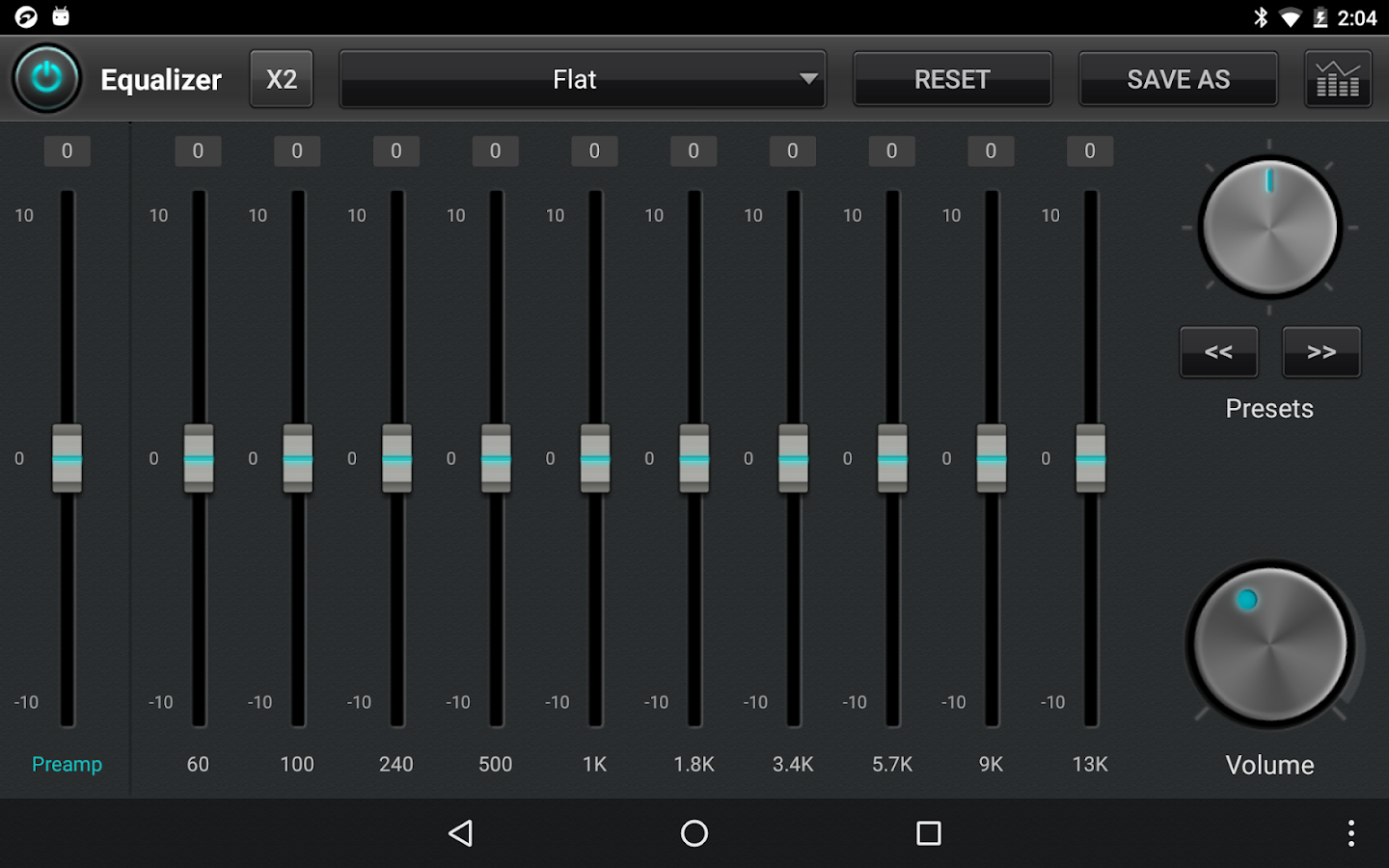Viewport: 1389px width, 868px height.
Task: Click the 3.4K frequency label
Action: pos(793,764)
